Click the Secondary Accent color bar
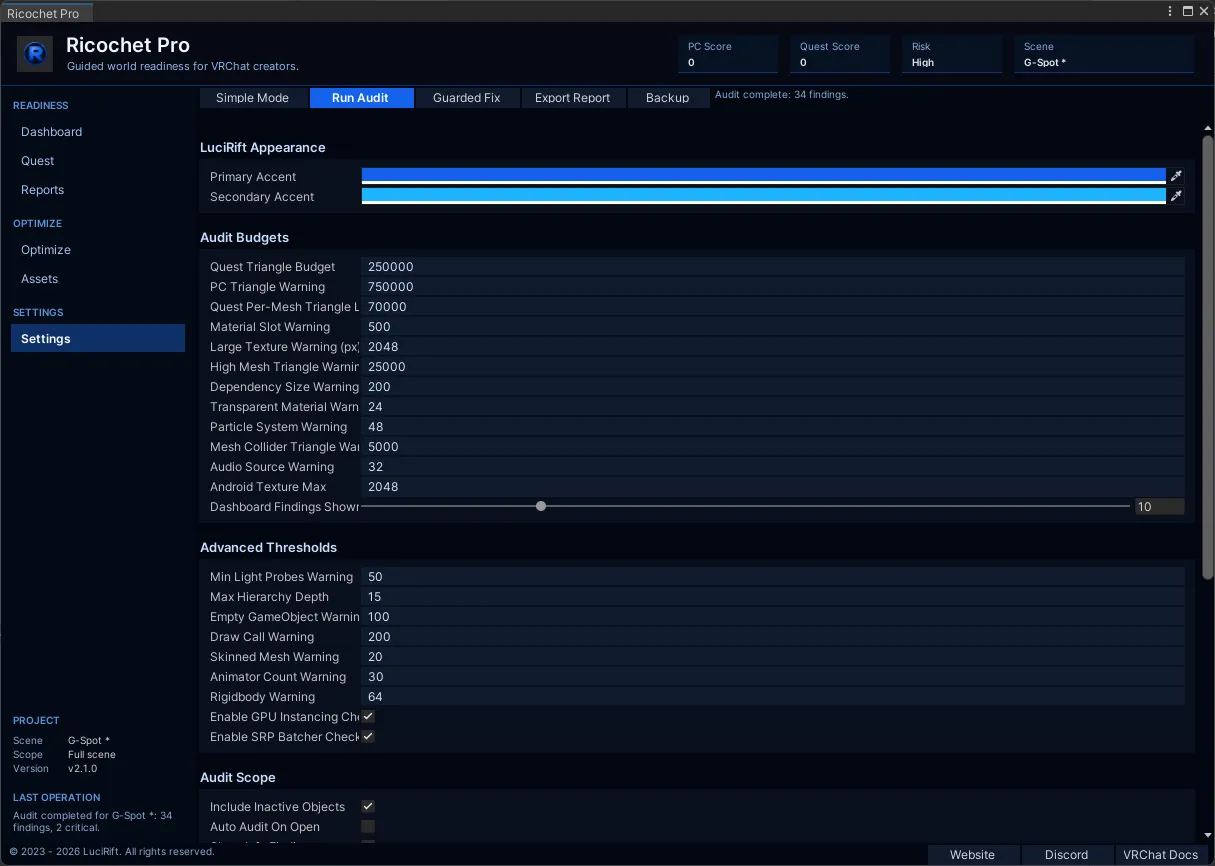This screenshot has width=1215, height=866. tap(763, 196)
